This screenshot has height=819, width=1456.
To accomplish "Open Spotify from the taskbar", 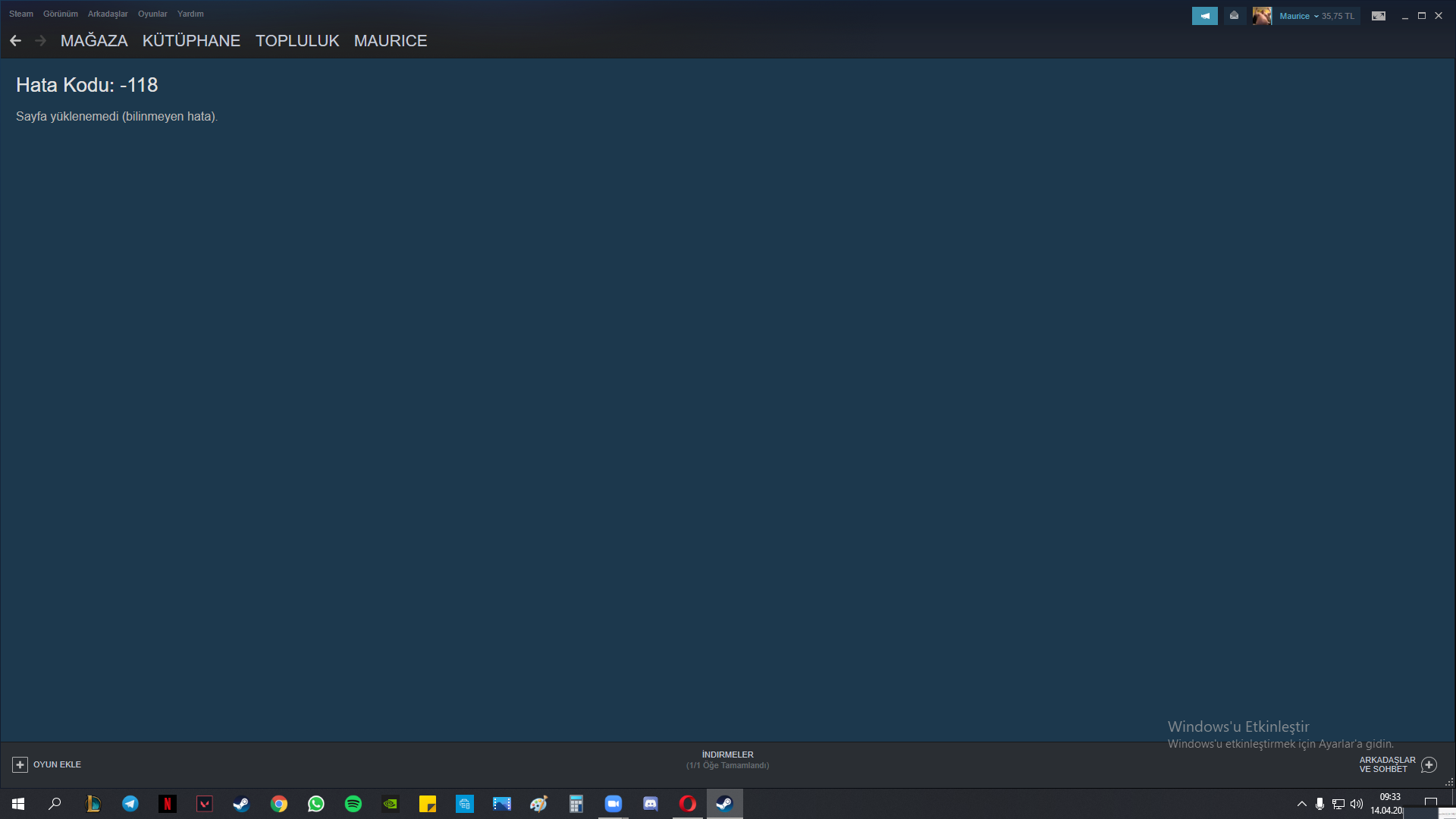I will coord(353,804).
